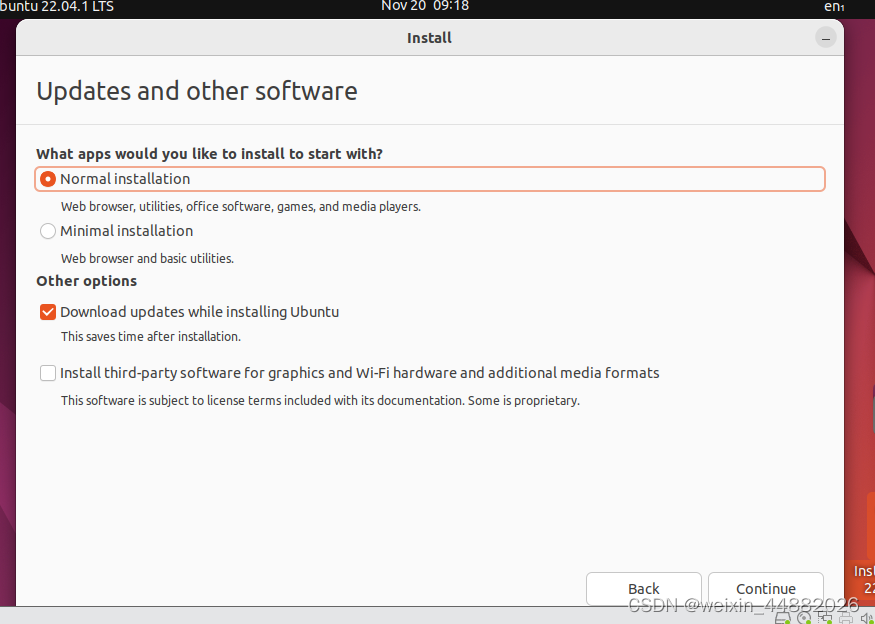The image size is (875, 624).
Task: Click the 'Web browser and basic utilities.' description
Action: coord(147,259)
